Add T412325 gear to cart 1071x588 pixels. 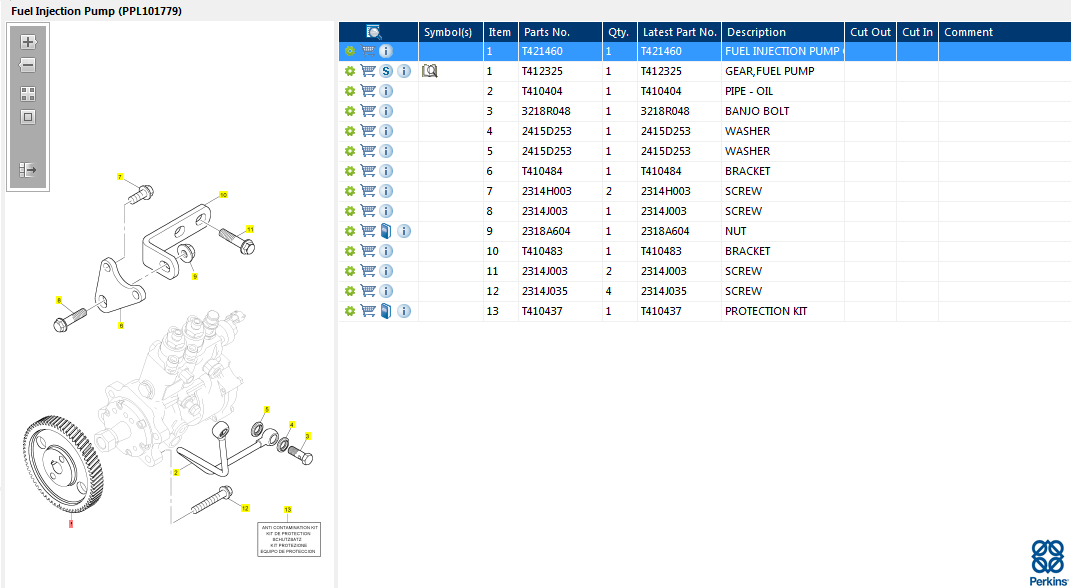click(x=367, y=71)
